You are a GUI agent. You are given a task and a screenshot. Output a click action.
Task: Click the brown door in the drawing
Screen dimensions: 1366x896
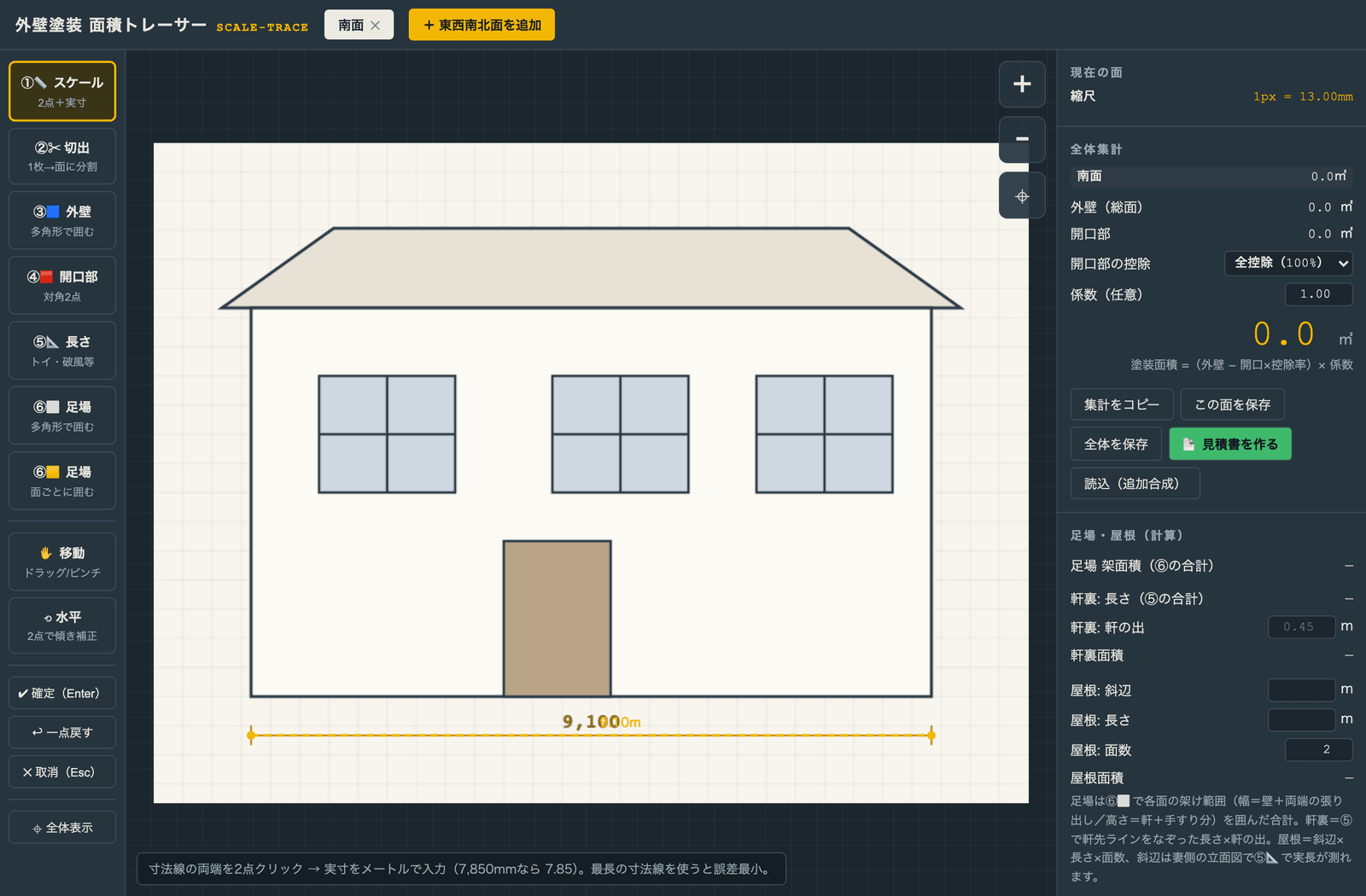point(557,619)
